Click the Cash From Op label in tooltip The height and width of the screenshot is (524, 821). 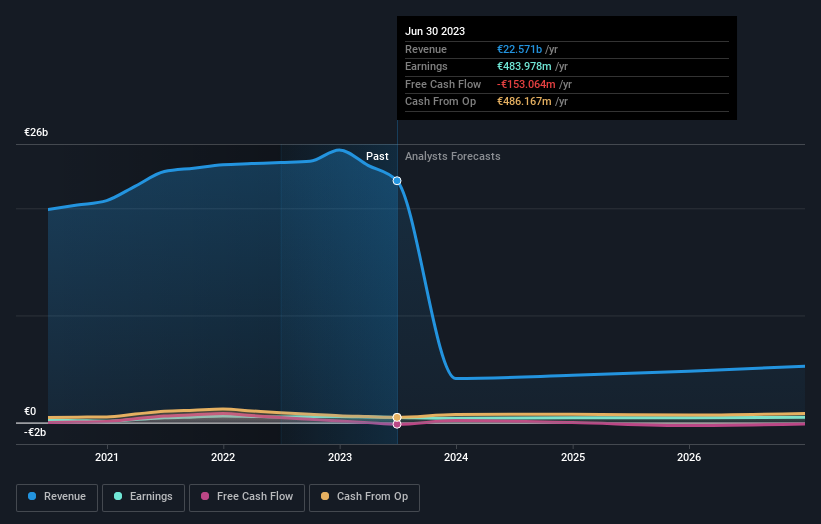pyautogui.click(x=440, y=102)
